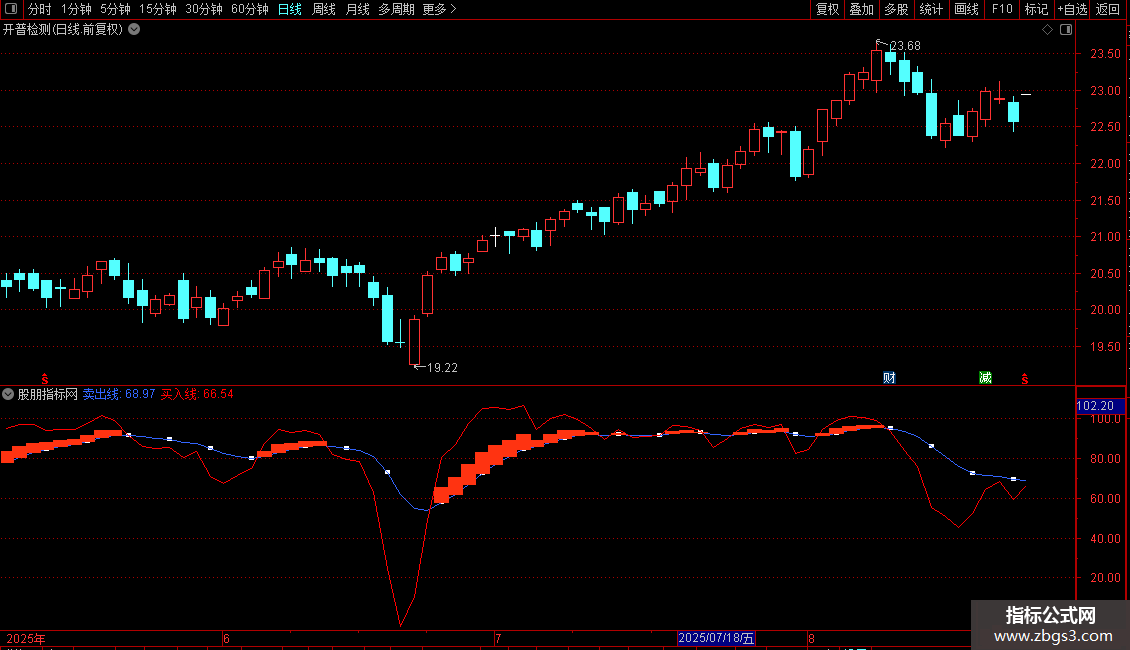The height and width of the screenshot is (650, 1130).
Task: Select the 1分钟 period tab
Action: click(76, 9)
